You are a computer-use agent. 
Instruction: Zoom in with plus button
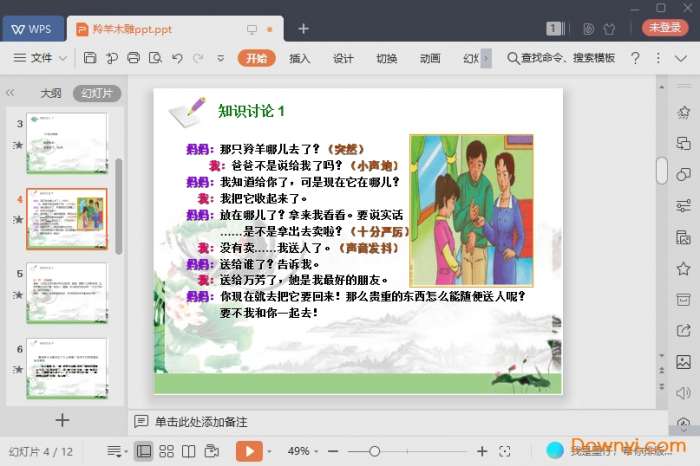click(482, 451)
